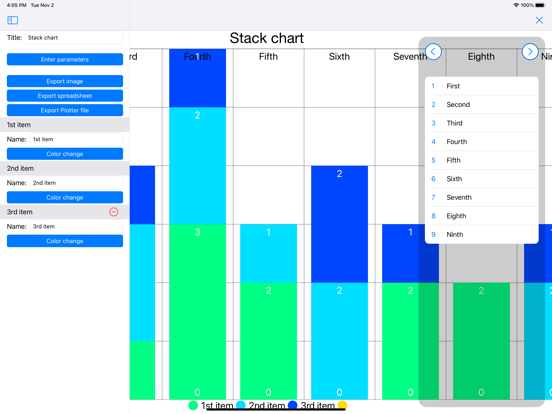Click the Fifth column header

point(268,57)
